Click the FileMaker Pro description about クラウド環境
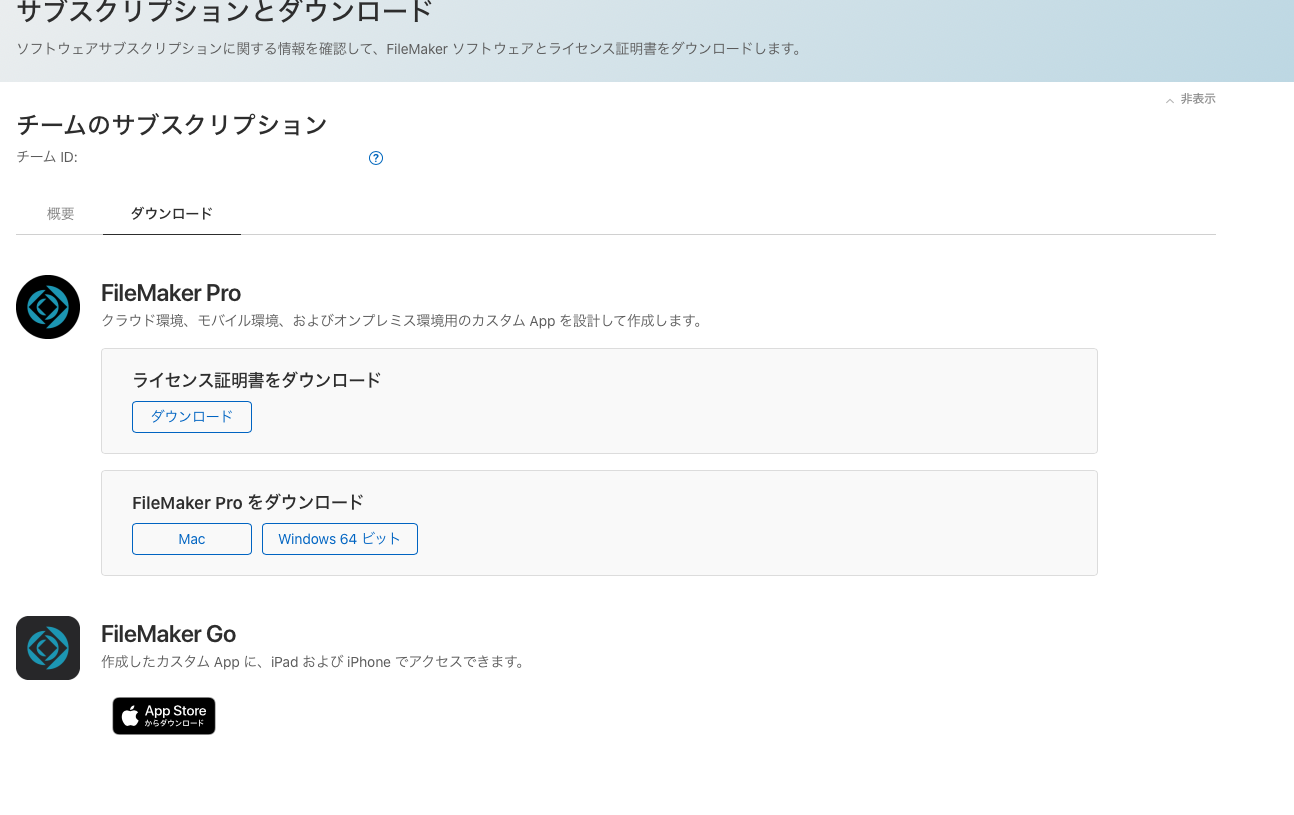This screenshot has height=815, width=1294. click(404, 321)
